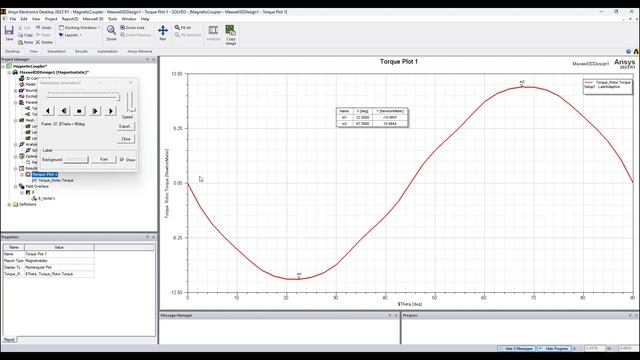This screenshot has width=640, height=360.
Task: Stop the animation playback
Action: point(79,111)
